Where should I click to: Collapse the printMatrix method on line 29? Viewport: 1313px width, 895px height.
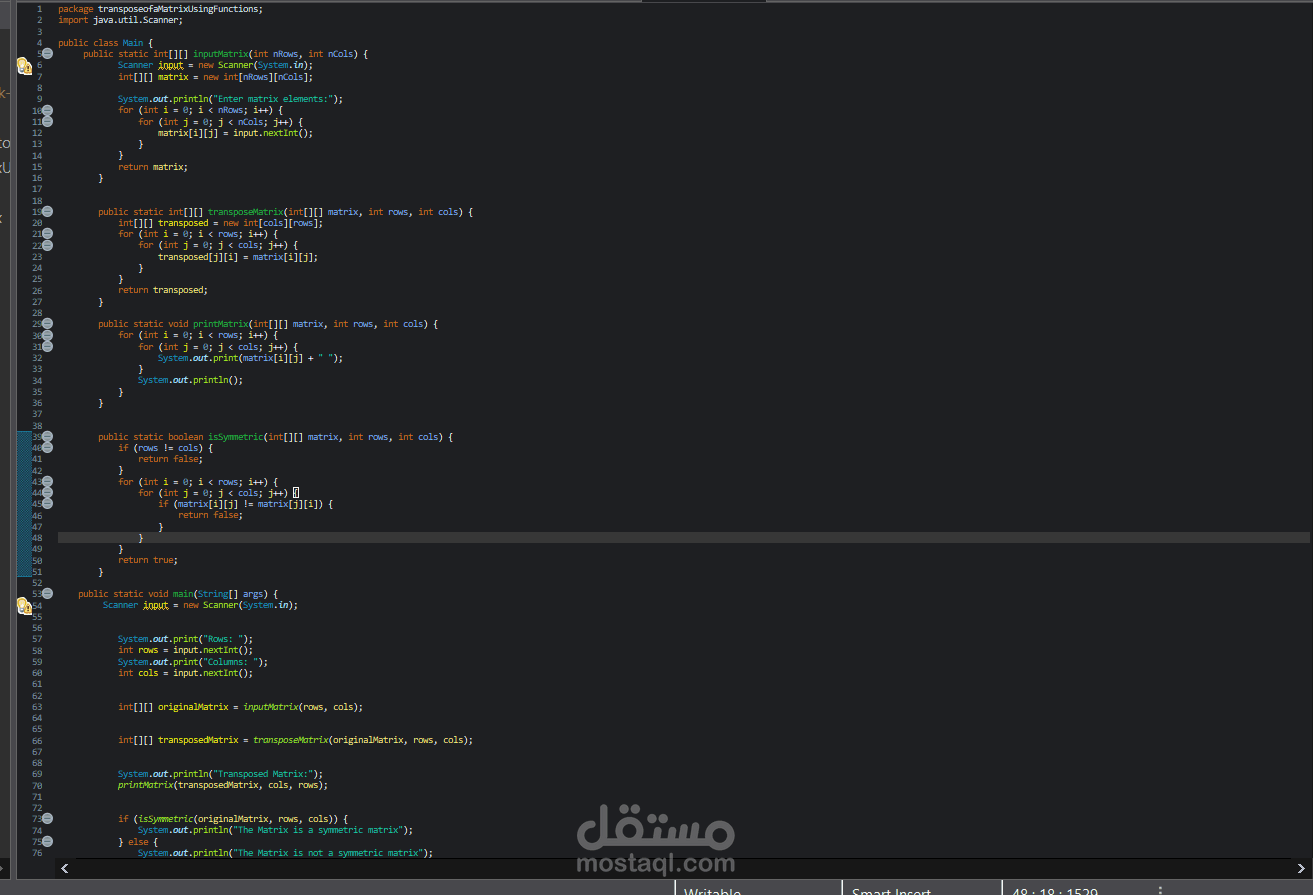47,324
